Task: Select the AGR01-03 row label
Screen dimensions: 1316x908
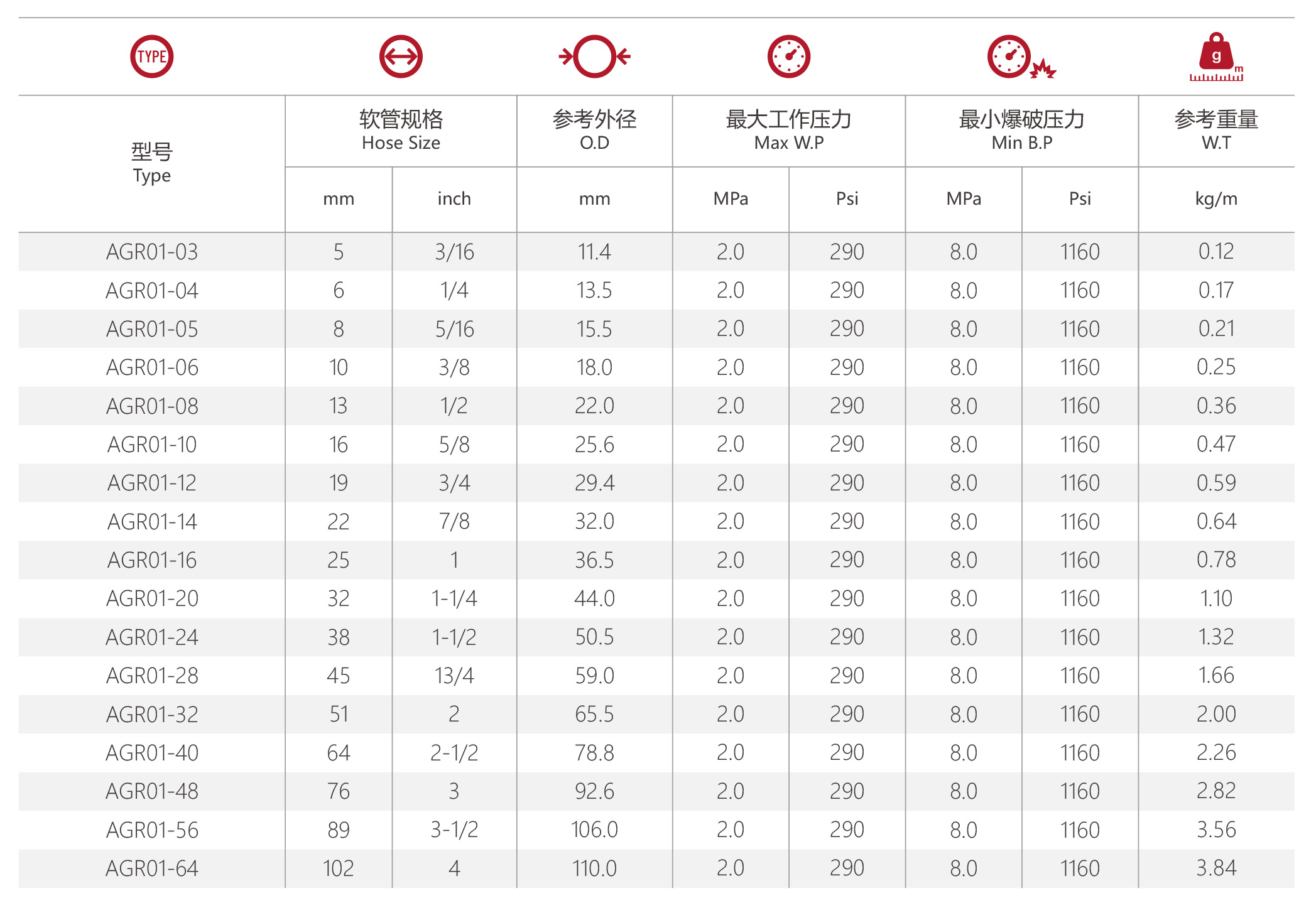Action: click(x=151, y=252)
